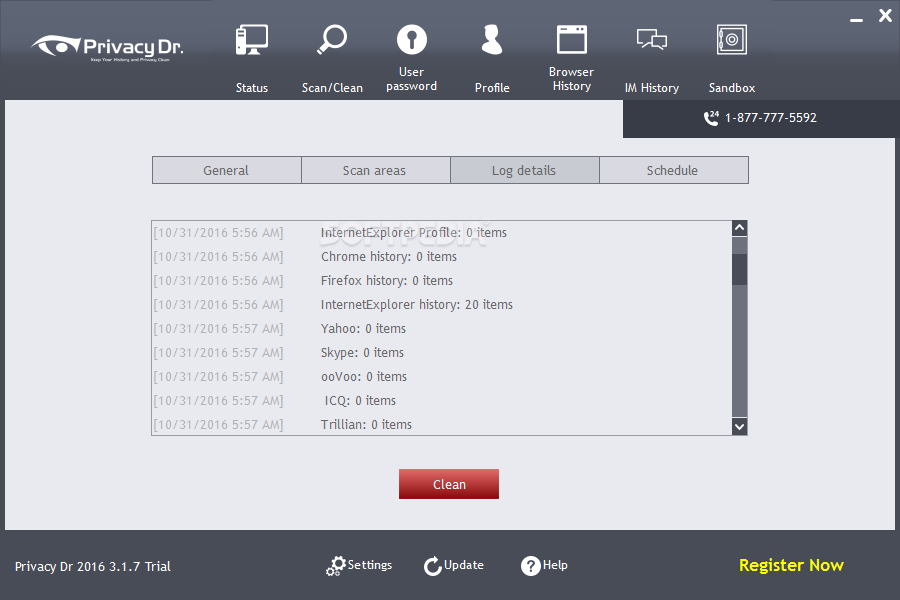900x600 pixels.
Task: Select the 'ICQ: 0 items' entry
Action: tap(360, 401)
